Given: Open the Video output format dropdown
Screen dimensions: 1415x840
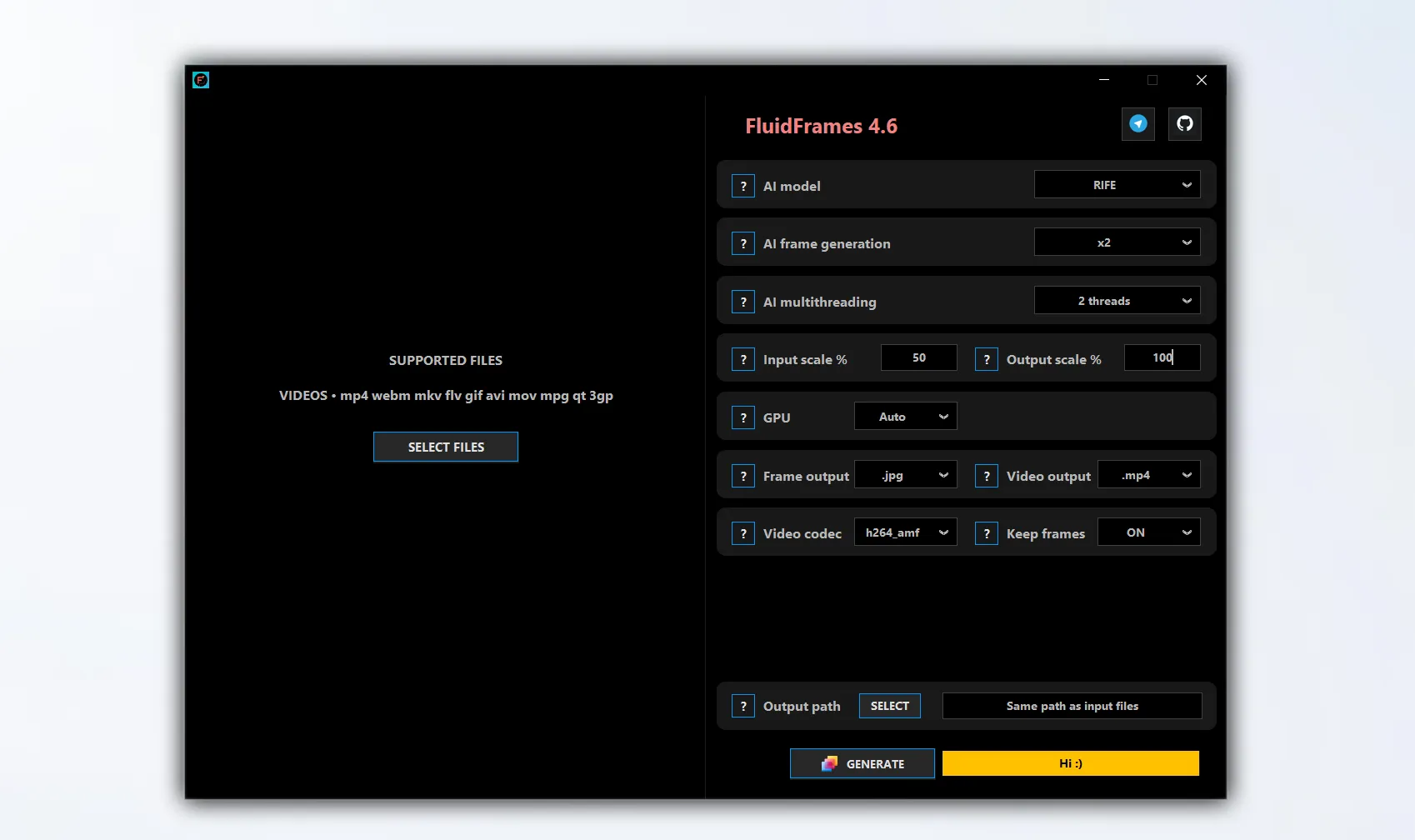Looking at the screenshot, I should click(1148, 474).
